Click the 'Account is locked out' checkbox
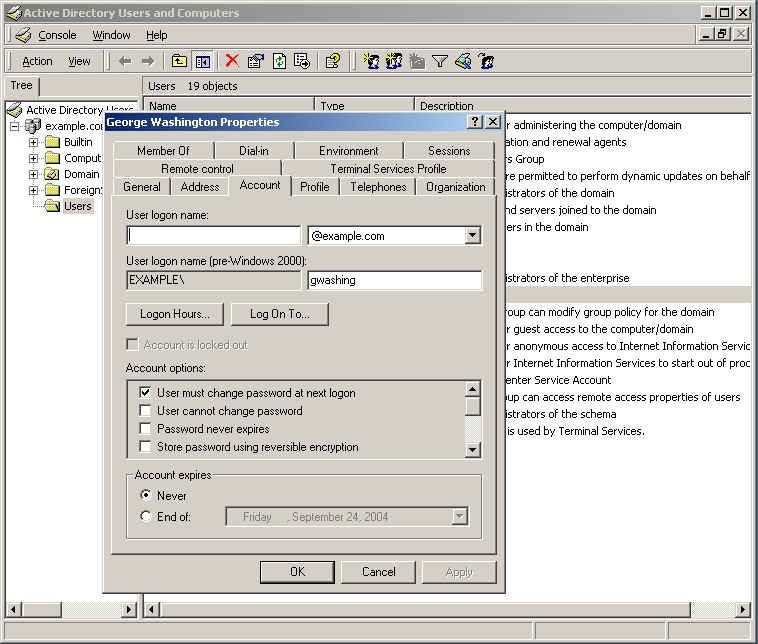Screen dimensions: 758x644 point(132,344)
